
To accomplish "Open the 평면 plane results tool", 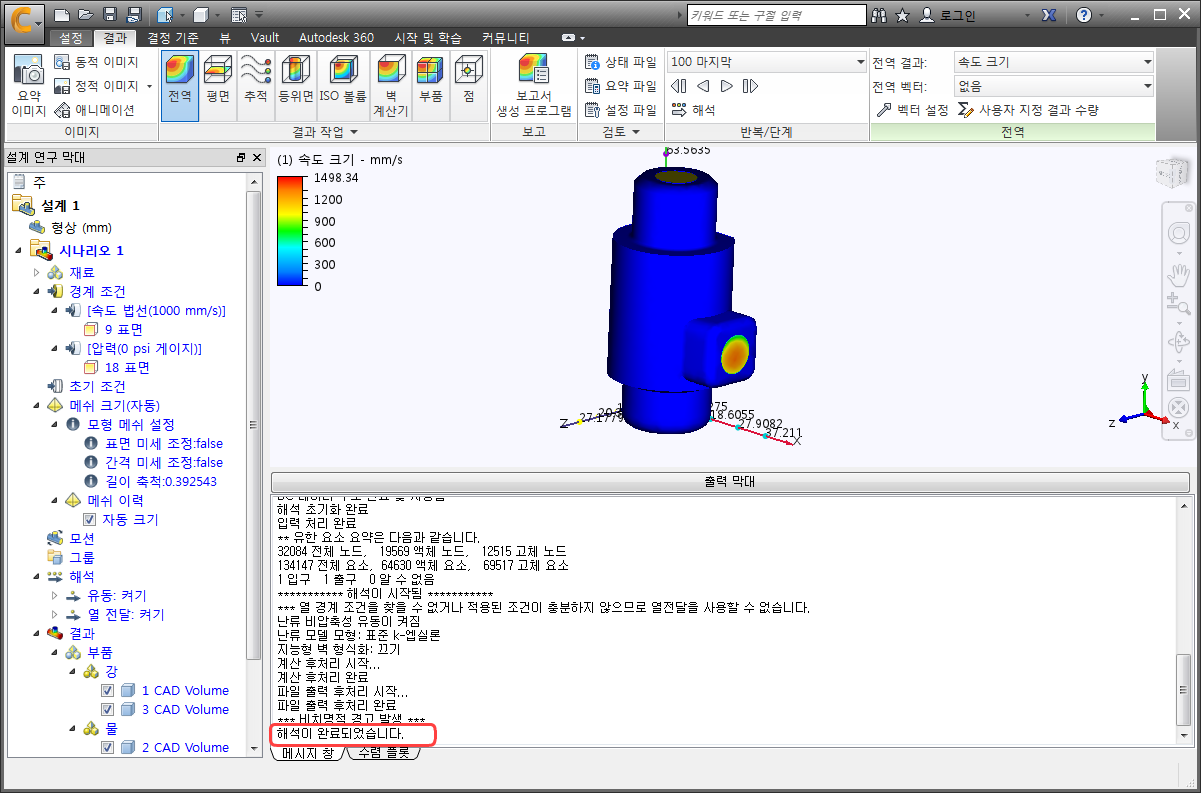I will 218,85.
